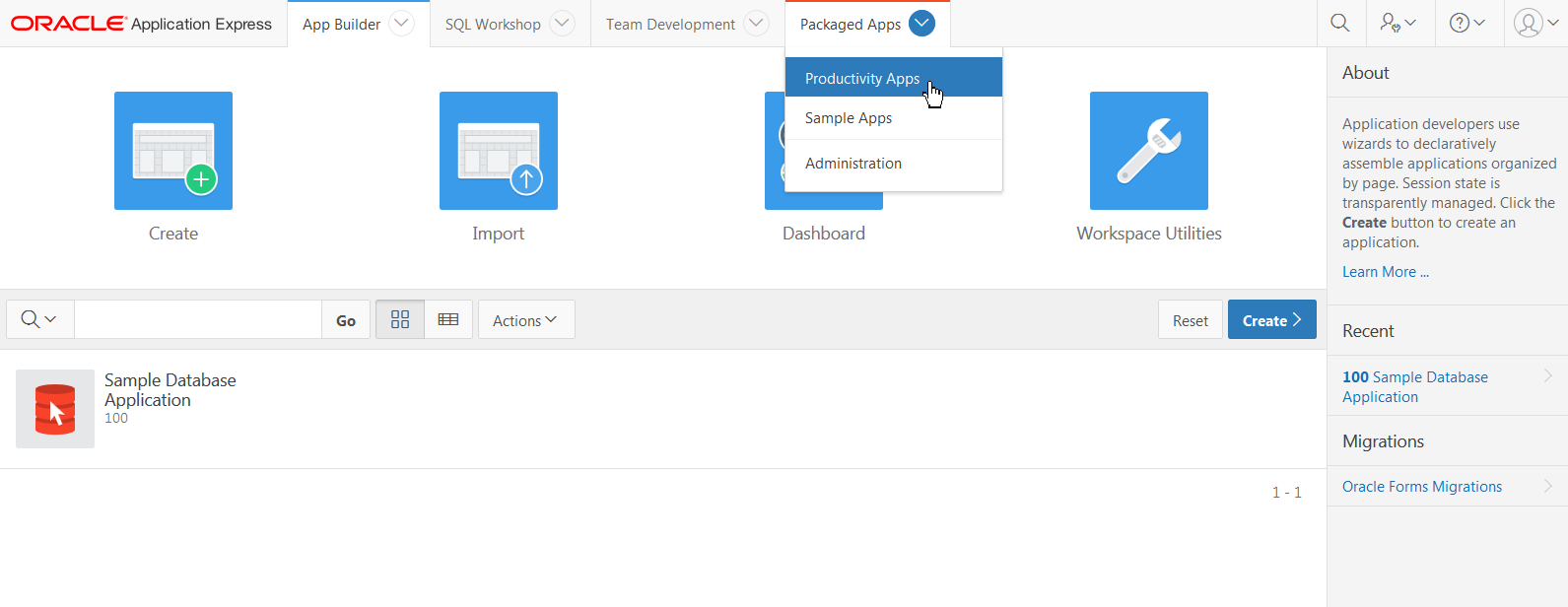Click the Import application tile icon

(x=499, y=151)
